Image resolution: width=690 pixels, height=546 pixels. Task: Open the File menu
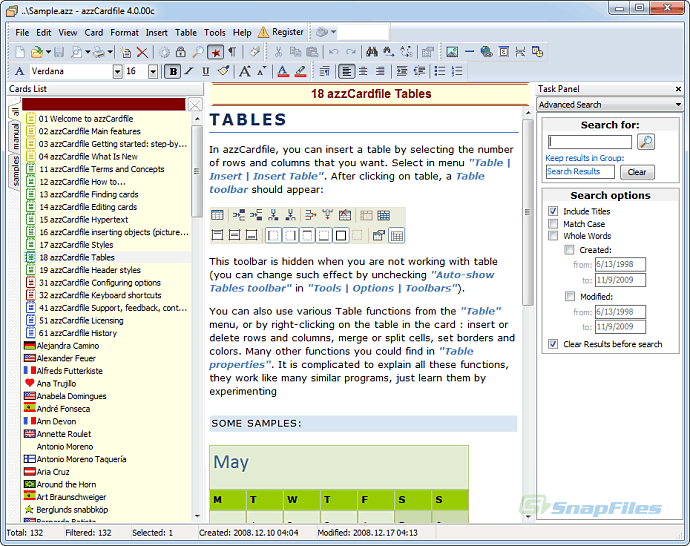(22, 33)
